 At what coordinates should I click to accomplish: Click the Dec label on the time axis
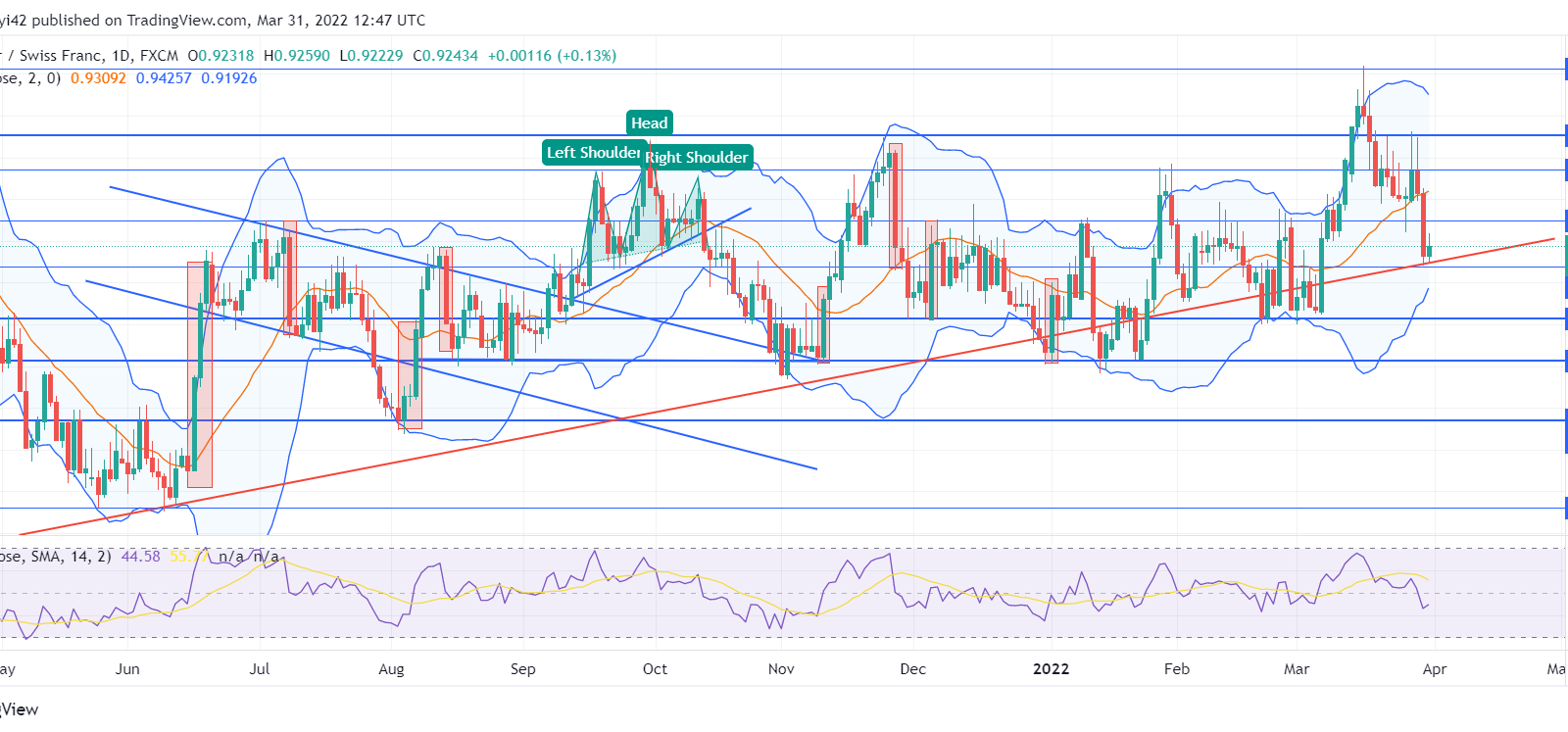pyautogui.click(x=912, y=669)
